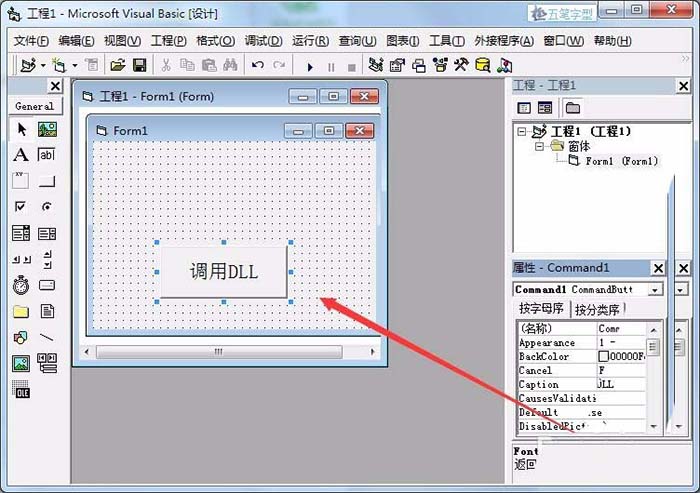Select the TextBox control tool
Viewport: 700px width, 493px height.
47,155
